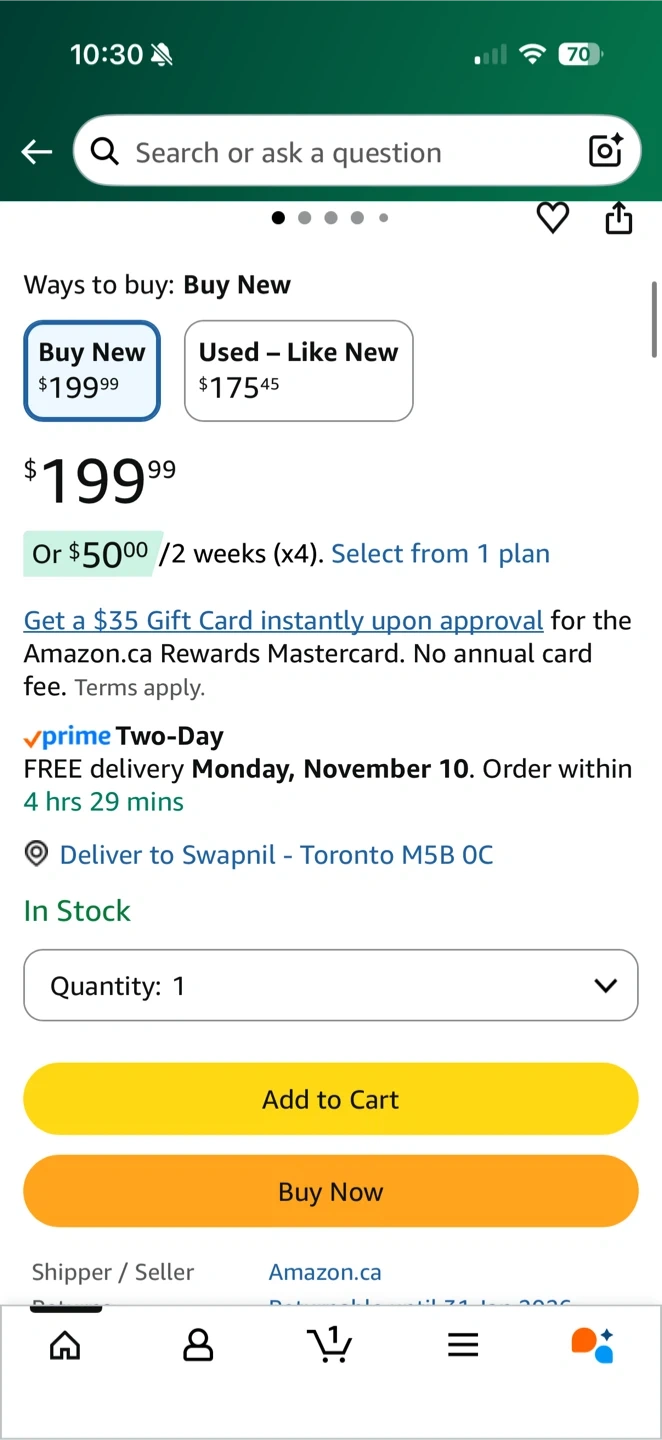Image resolution: width=662 pixels, height=1440 pixels.
Task: Tap the heart wishlist icon
Action: click(553, 218)
